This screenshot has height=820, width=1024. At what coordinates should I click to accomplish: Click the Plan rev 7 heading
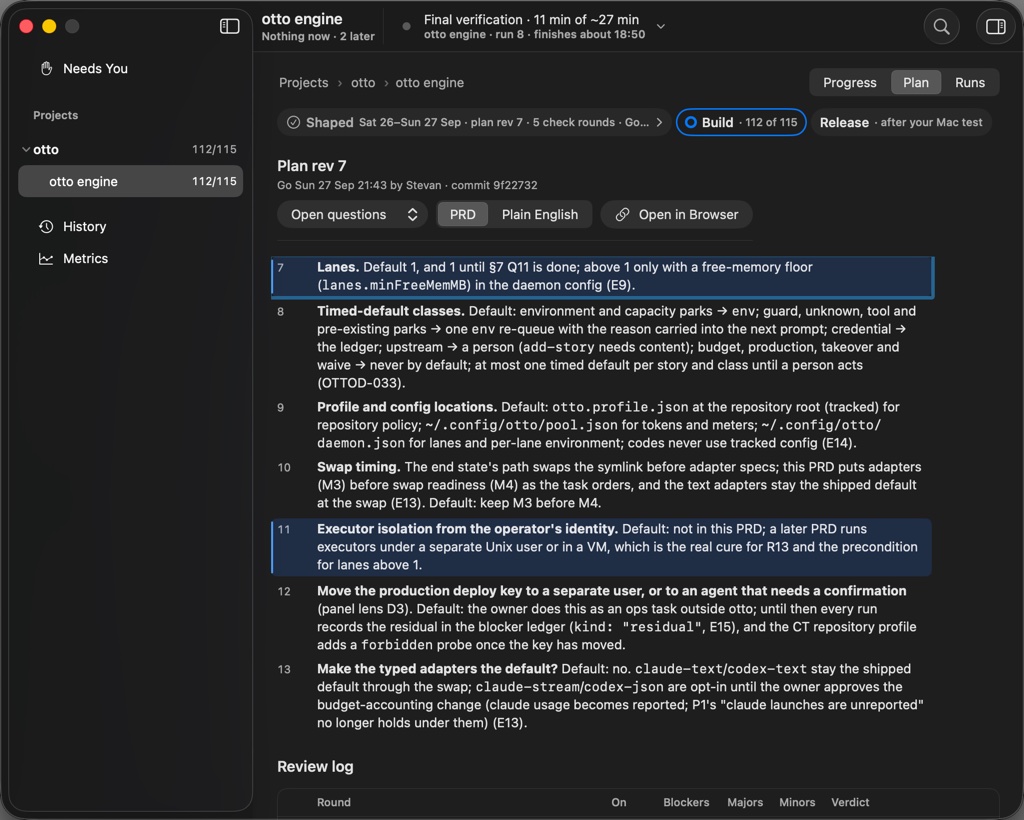tap(312, 166)
